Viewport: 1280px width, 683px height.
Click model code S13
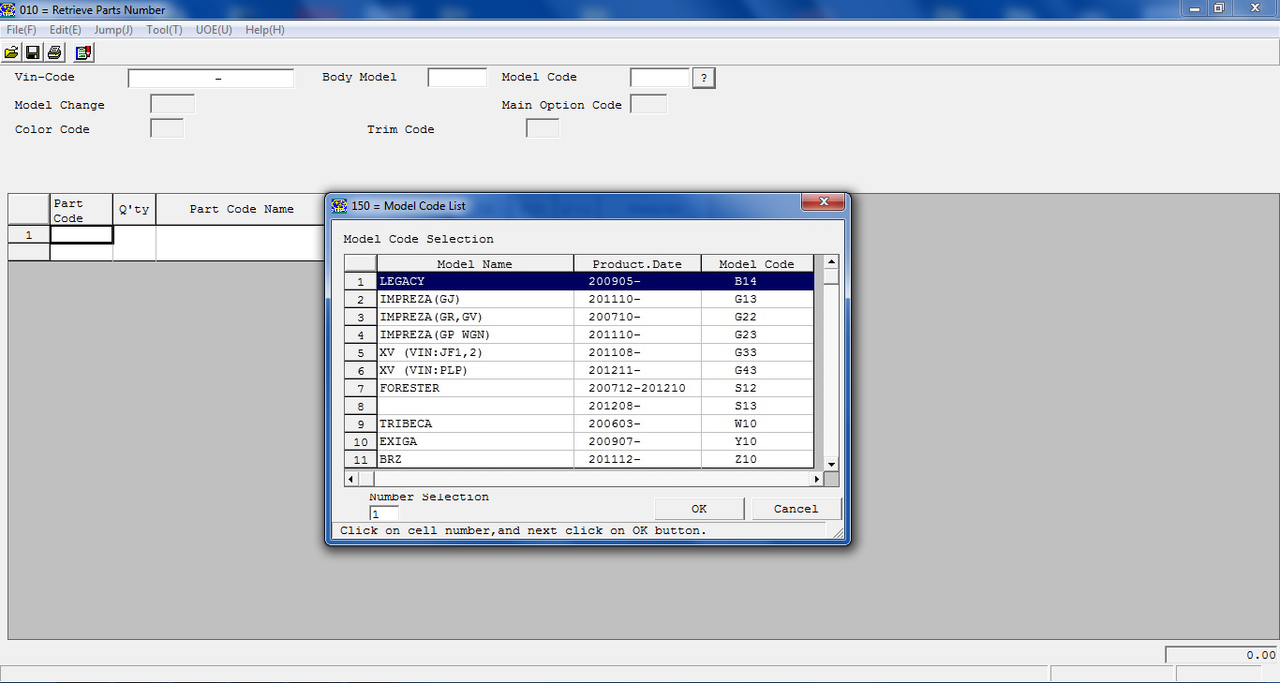pos(745,406)
